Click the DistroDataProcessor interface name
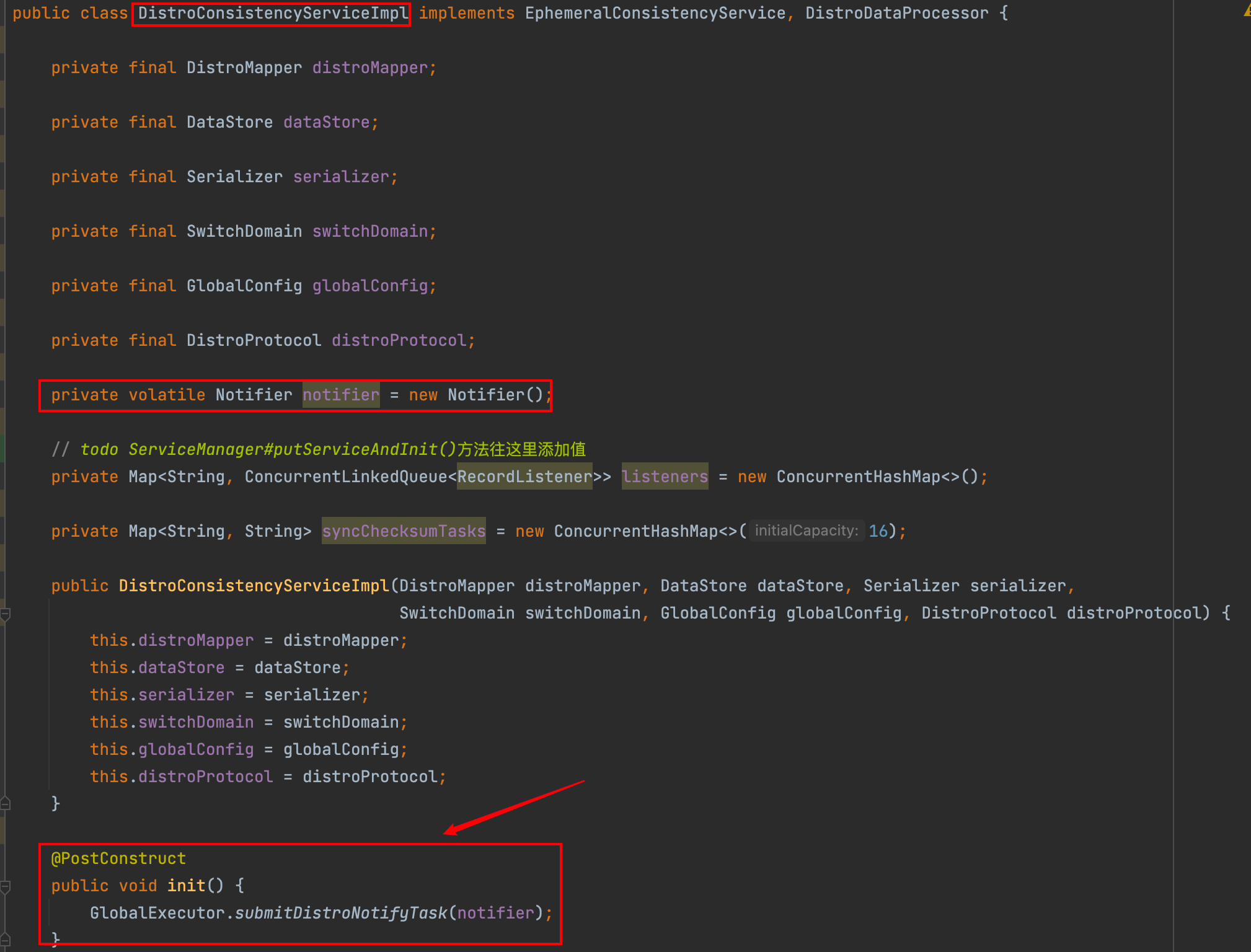This screenshot has width=1251, height=952. (896, 14)
